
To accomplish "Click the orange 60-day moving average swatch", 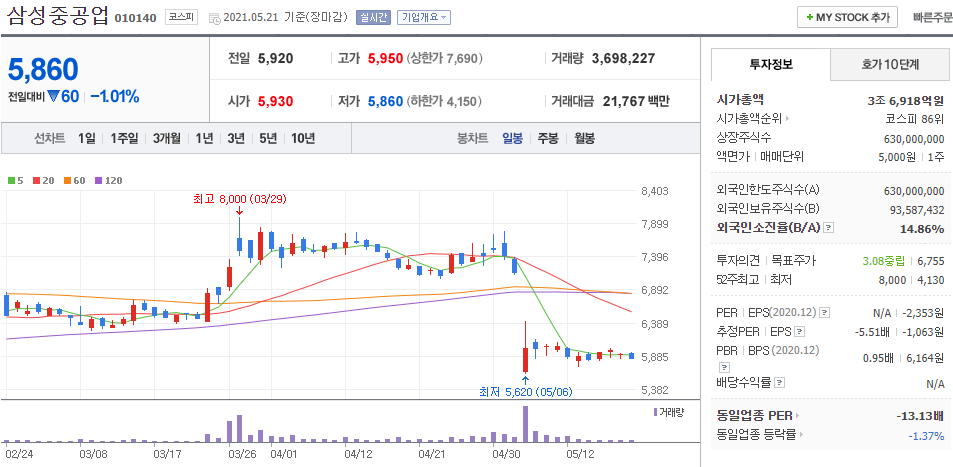I will 67,181.
